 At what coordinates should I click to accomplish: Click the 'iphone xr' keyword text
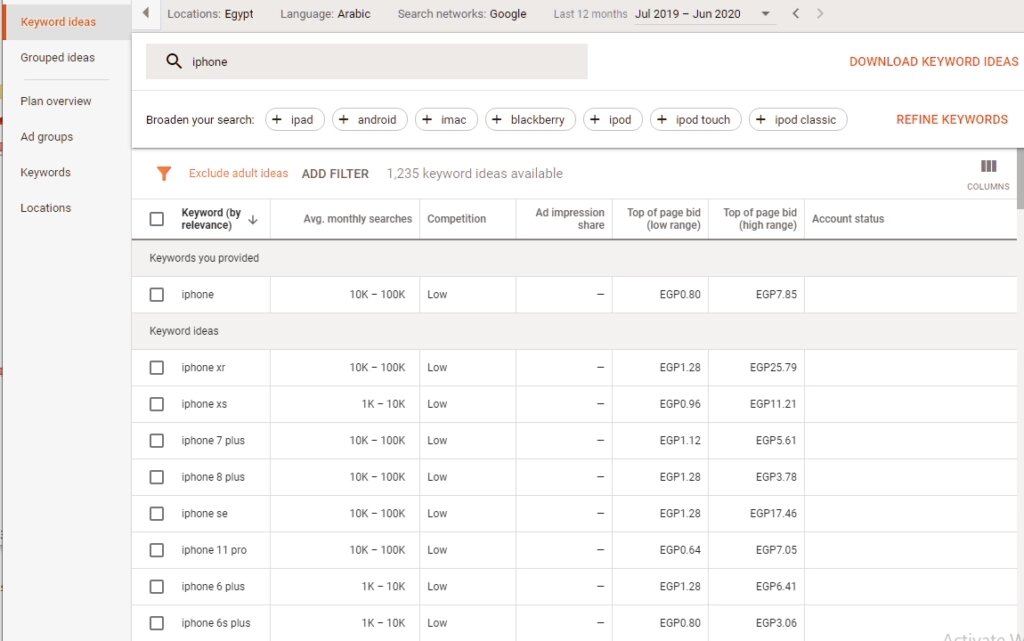[x=203, y=367]
